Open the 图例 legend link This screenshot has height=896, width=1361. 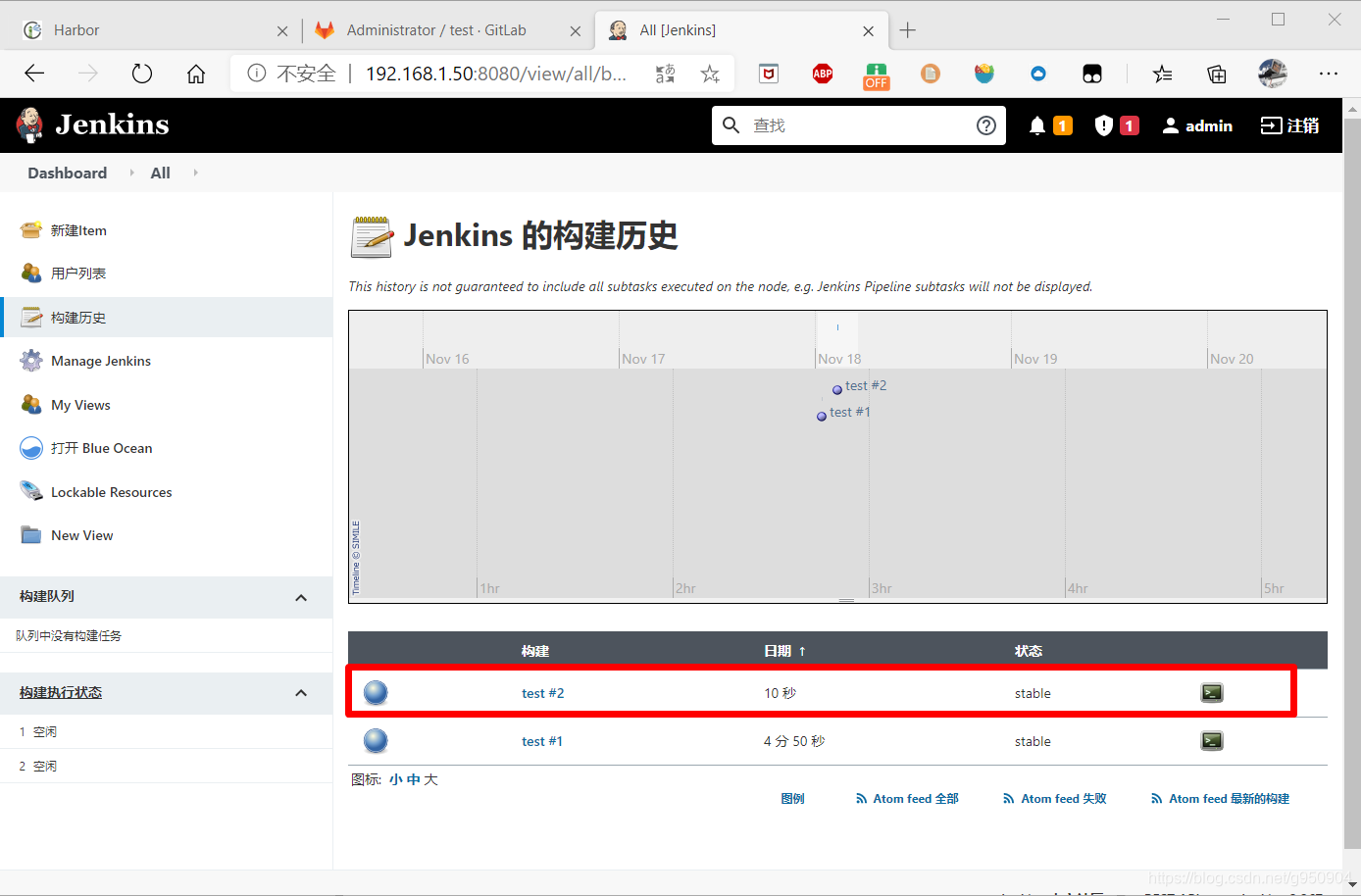tap(792, 799)
